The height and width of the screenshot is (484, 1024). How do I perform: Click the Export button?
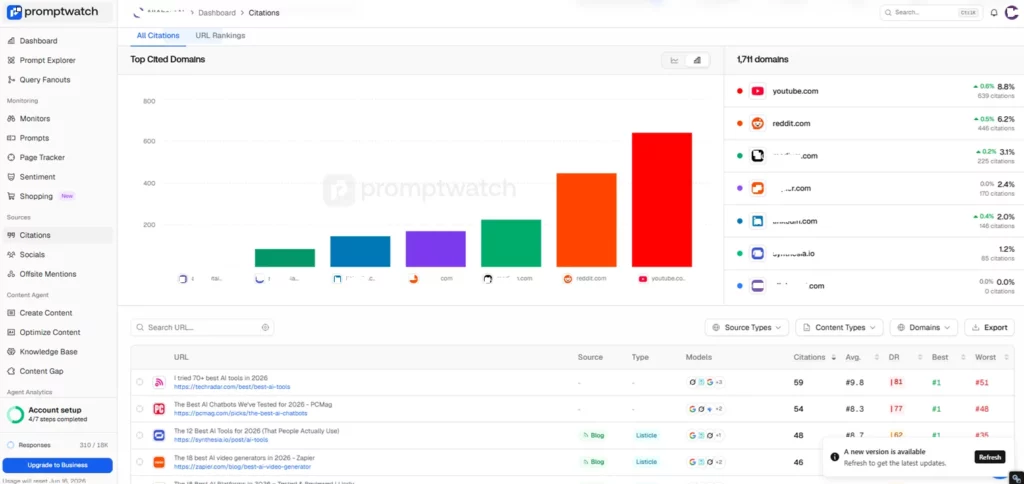(x=990, y=327)
